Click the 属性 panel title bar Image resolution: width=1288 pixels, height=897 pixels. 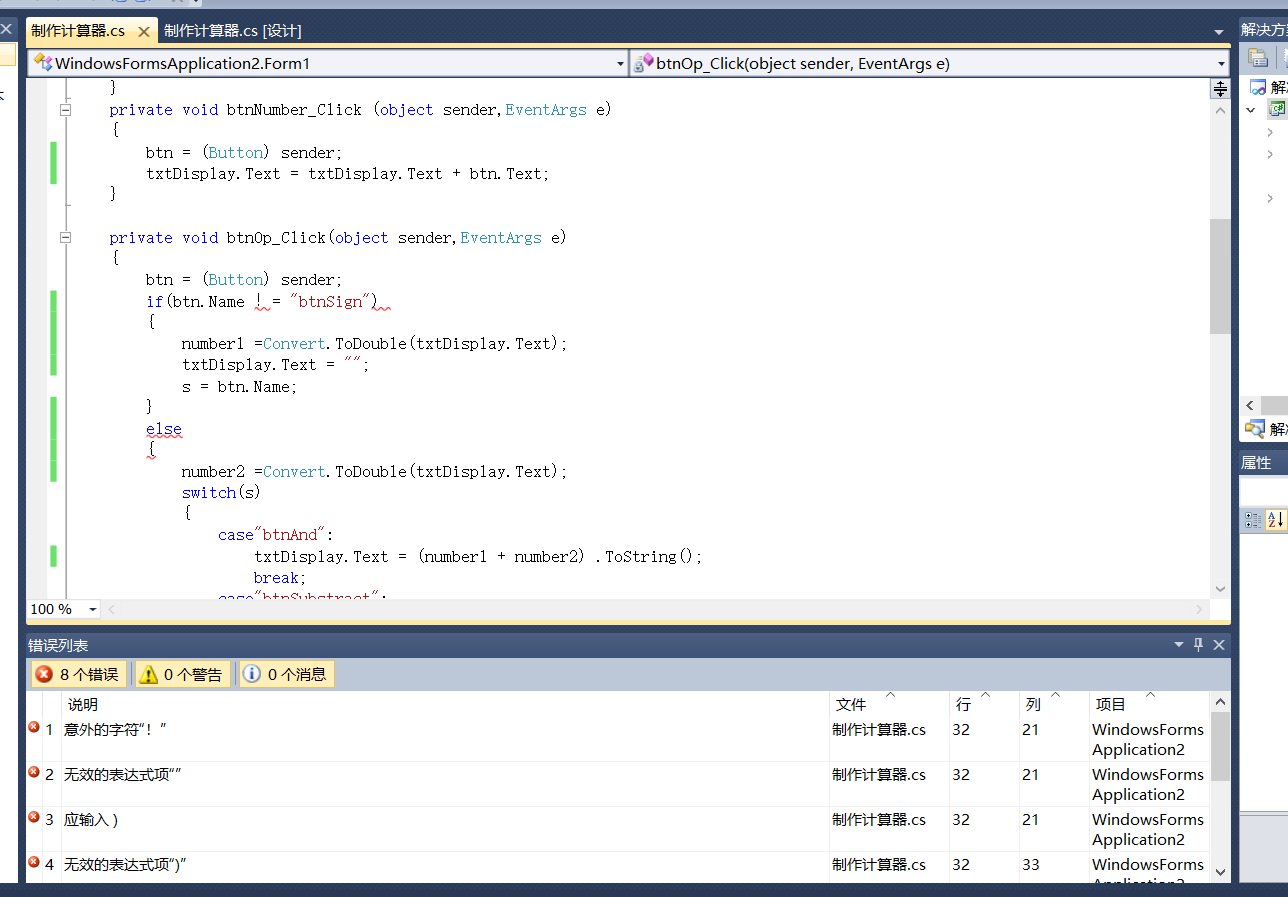tap(1264, 463)
